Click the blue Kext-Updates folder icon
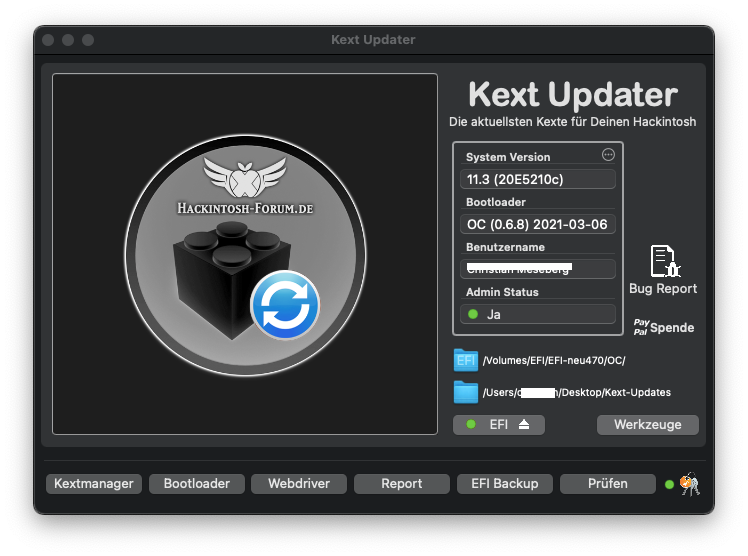The image size is (748, 556). point(466,392)
